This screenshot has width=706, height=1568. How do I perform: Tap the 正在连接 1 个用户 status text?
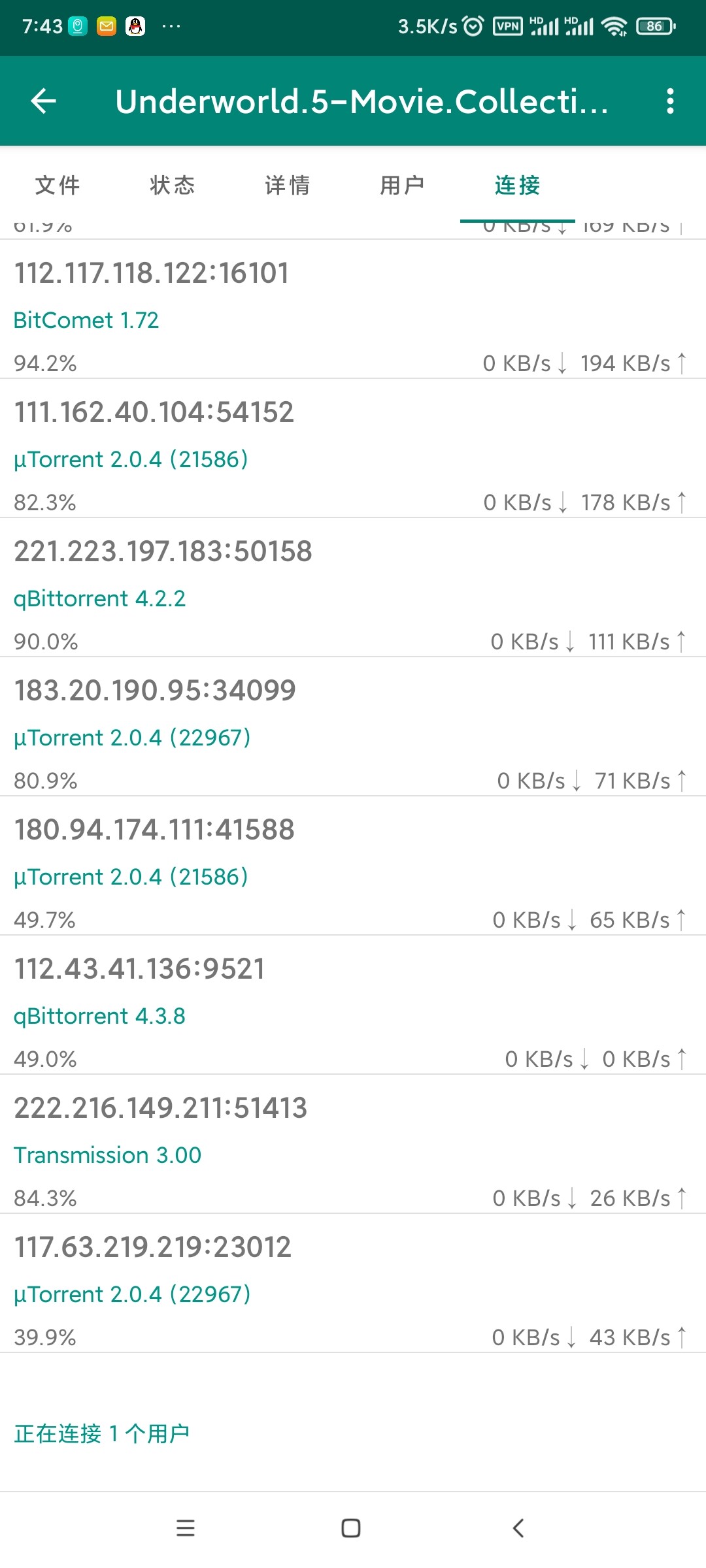[102, 1433]
